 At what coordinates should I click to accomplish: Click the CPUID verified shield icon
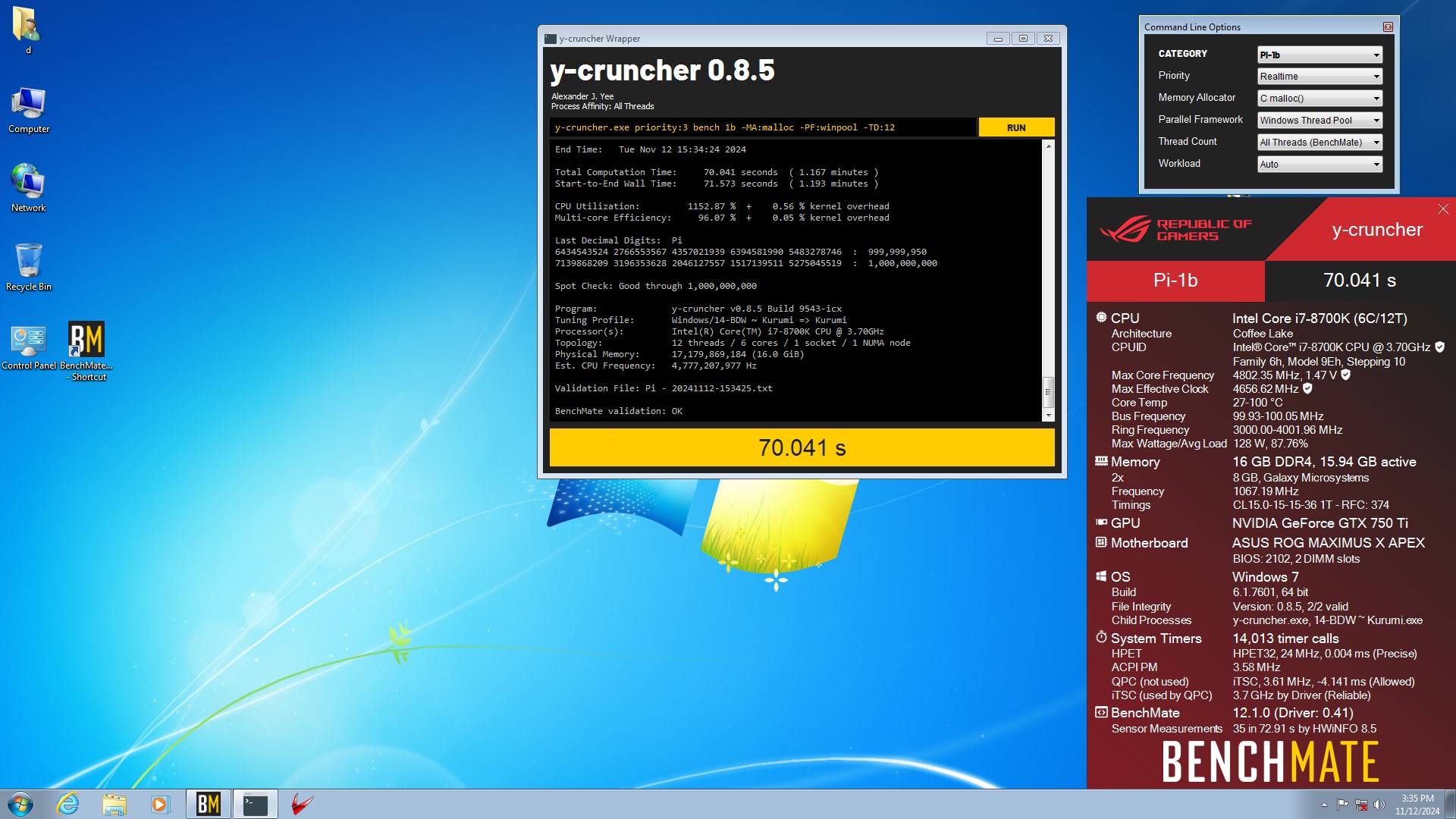[x=1440, y=347]
